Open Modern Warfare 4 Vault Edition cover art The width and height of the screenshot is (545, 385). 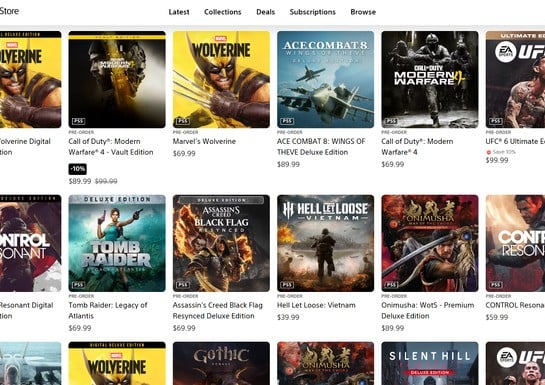pos(117,80)
